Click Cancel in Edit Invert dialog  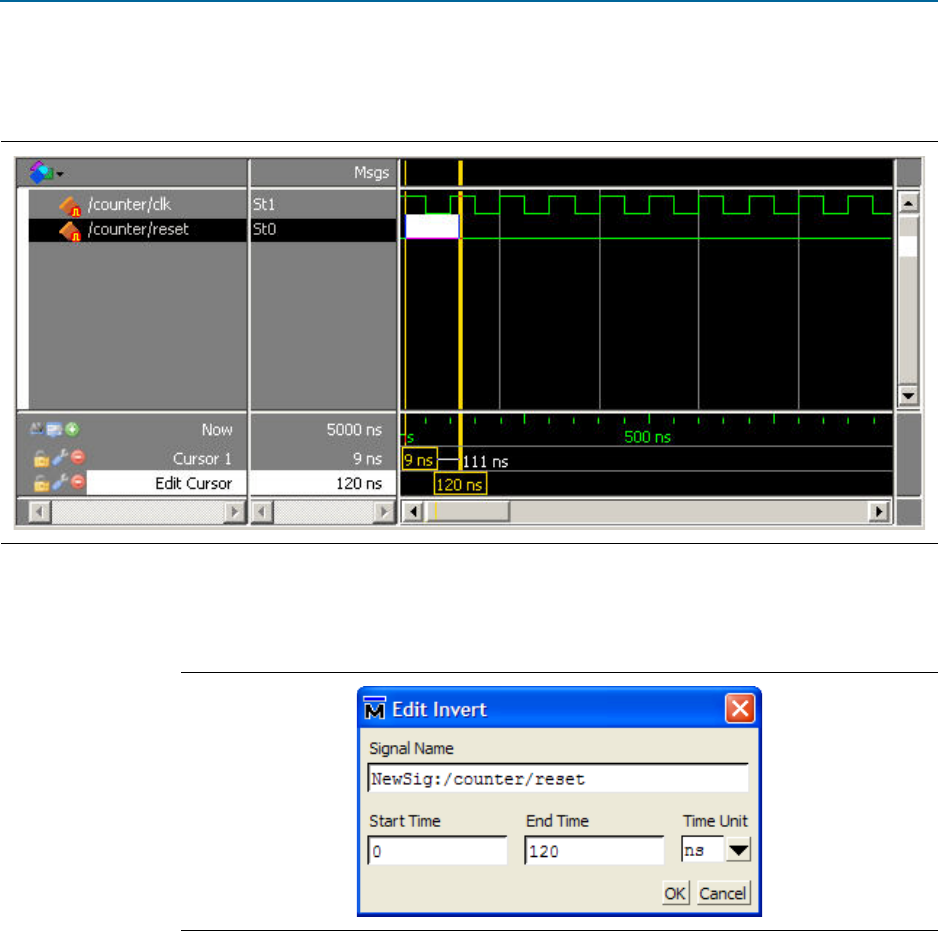pos(723,893)
